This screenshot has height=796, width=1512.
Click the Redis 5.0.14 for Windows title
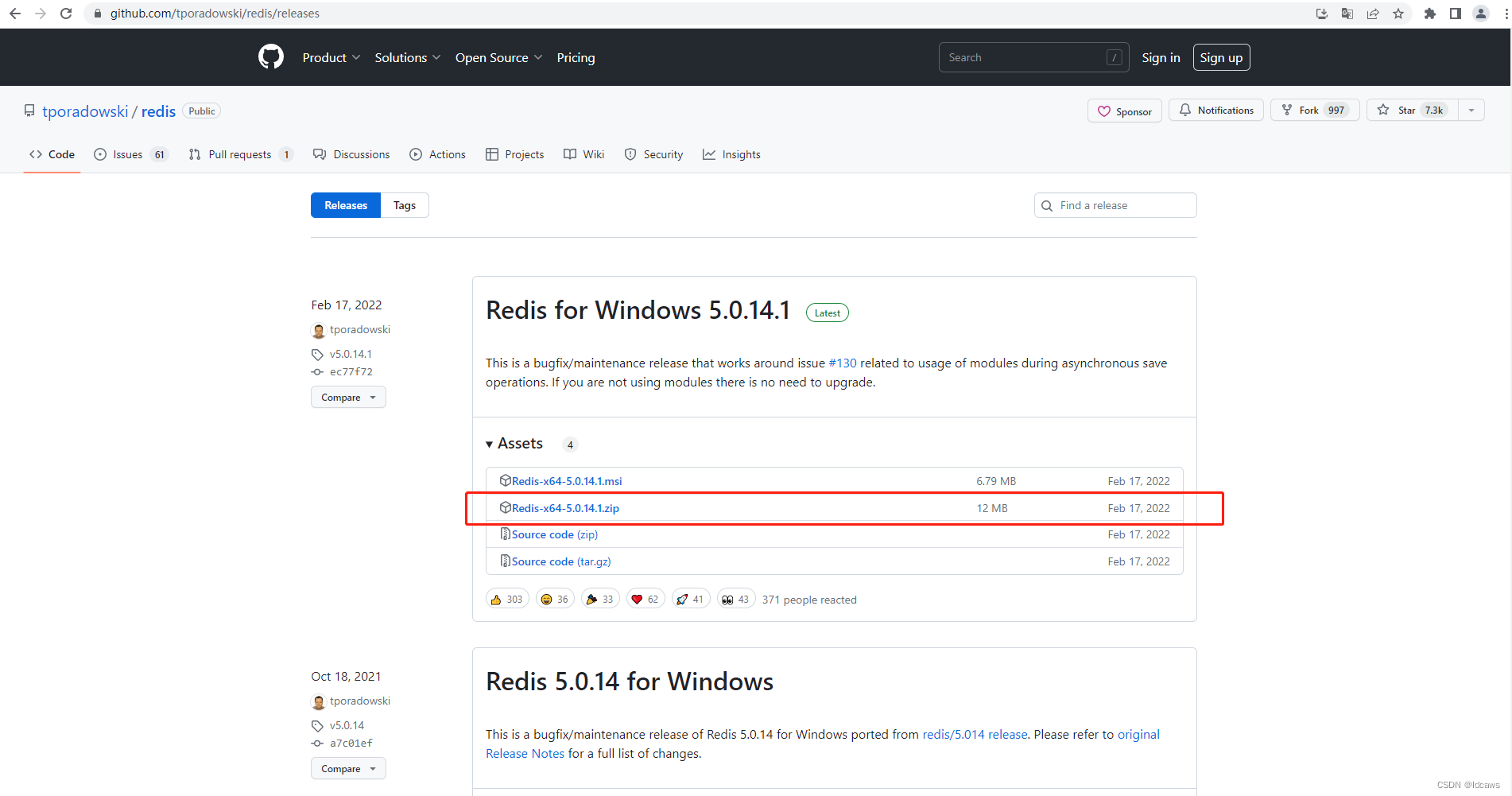(x=630, y=681)
